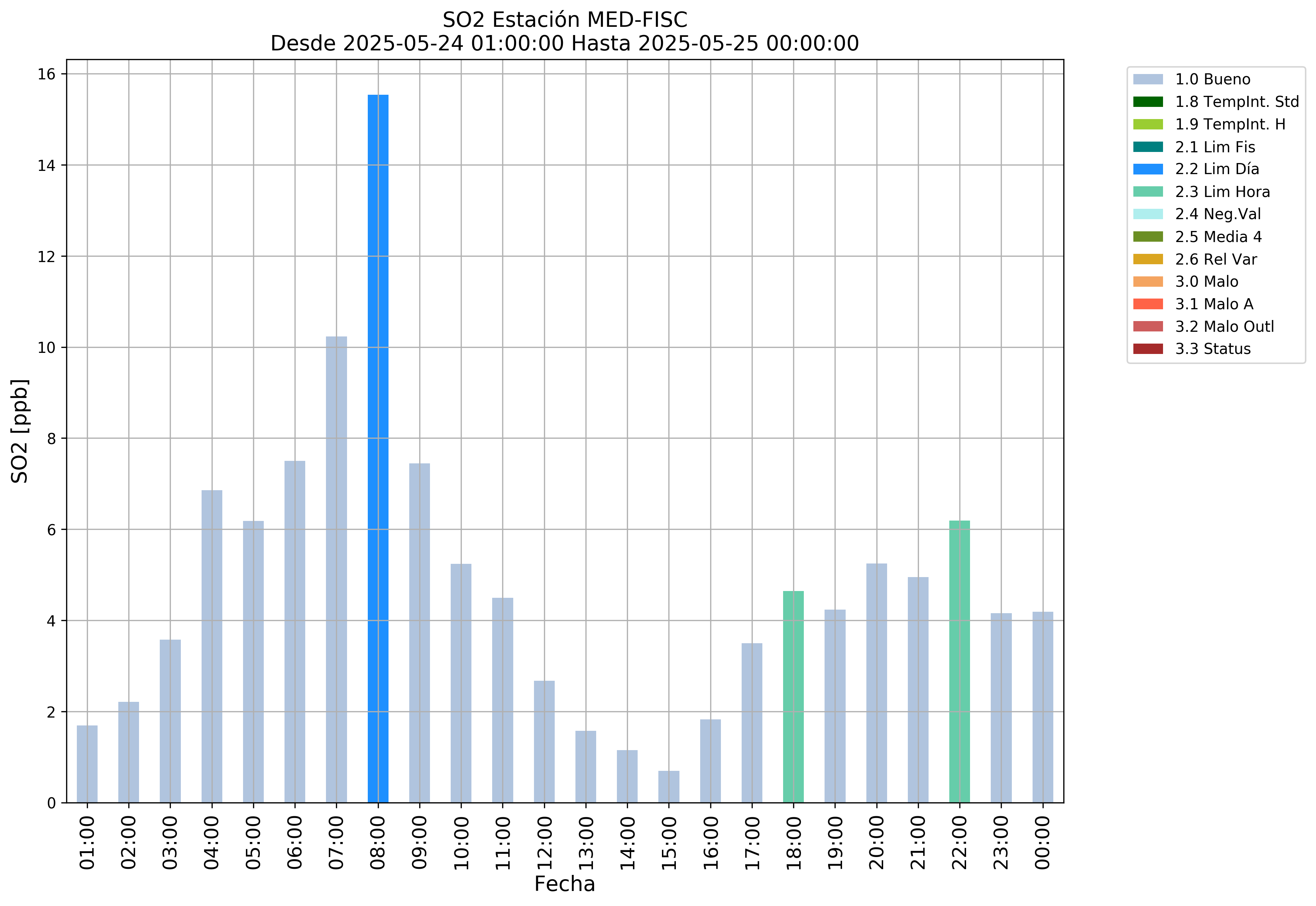Click the 1.9 TempInt. H legend swatch
1316x906 pixels.
point(1147,124)
